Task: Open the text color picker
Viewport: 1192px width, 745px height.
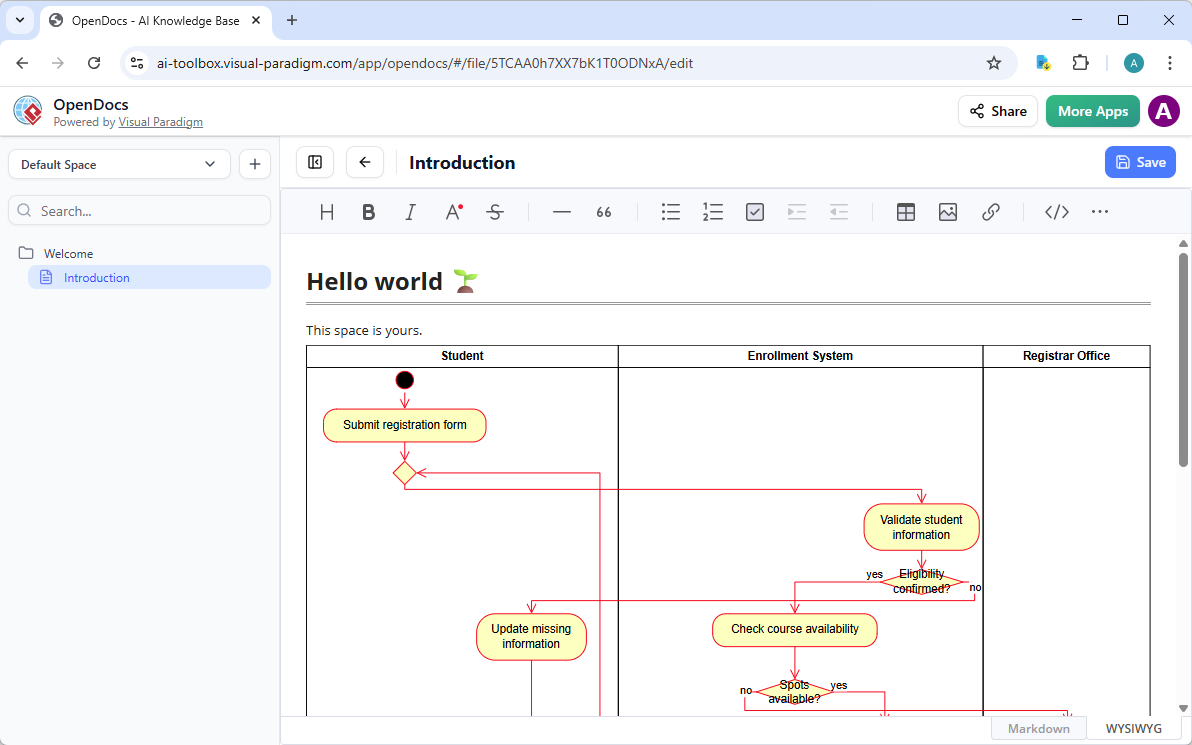Action: point(453,211)
